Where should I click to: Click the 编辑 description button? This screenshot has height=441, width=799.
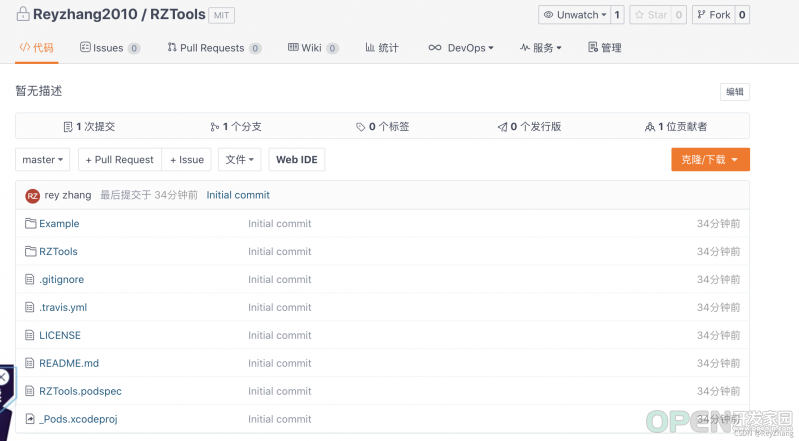(x=735, y=92)
